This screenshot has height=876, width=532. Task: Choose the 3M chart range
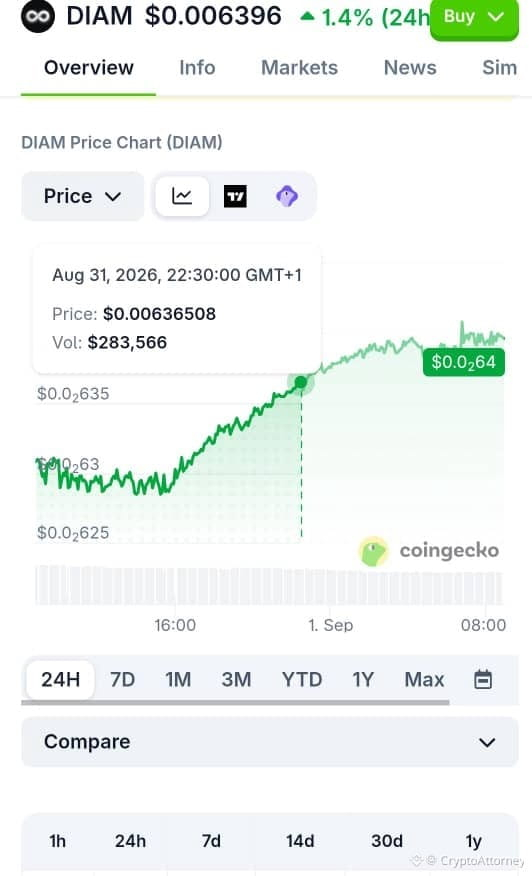[x=236, y=679]
